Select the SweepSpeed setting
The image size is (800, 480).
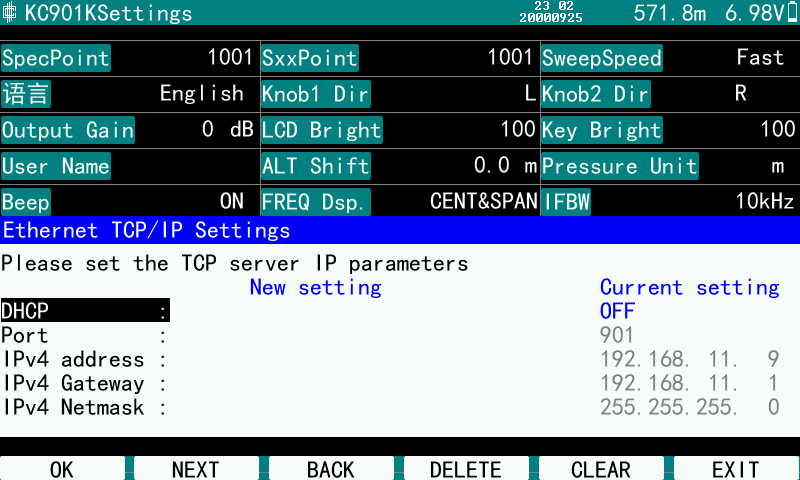coord(602,58)
